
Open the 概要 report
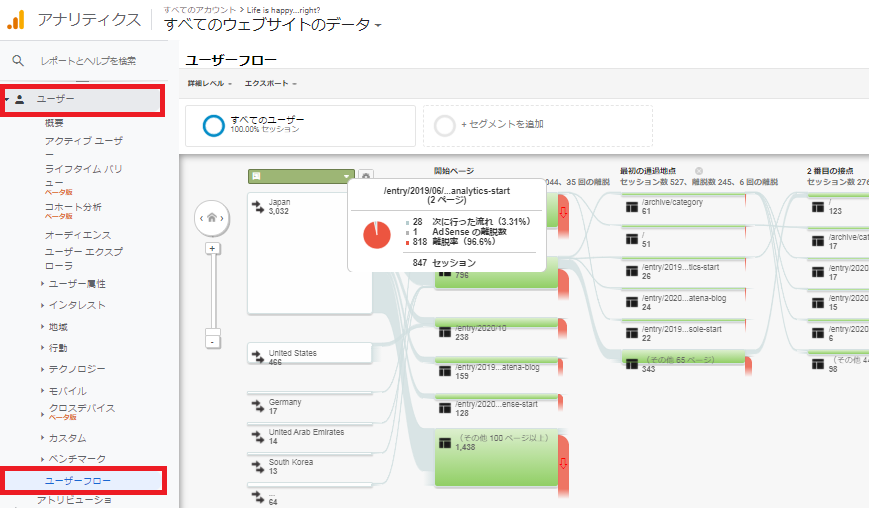pos(54,123)
